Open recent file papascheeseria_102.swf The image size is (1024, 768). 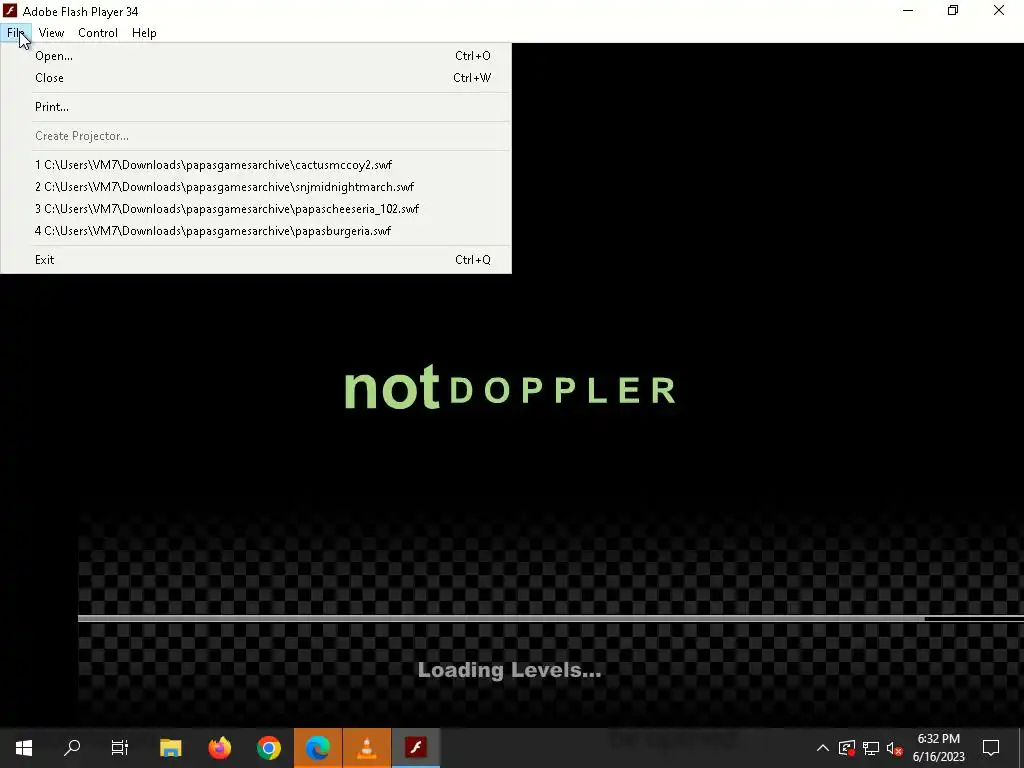pyautogui.click(x=255, y=209)
